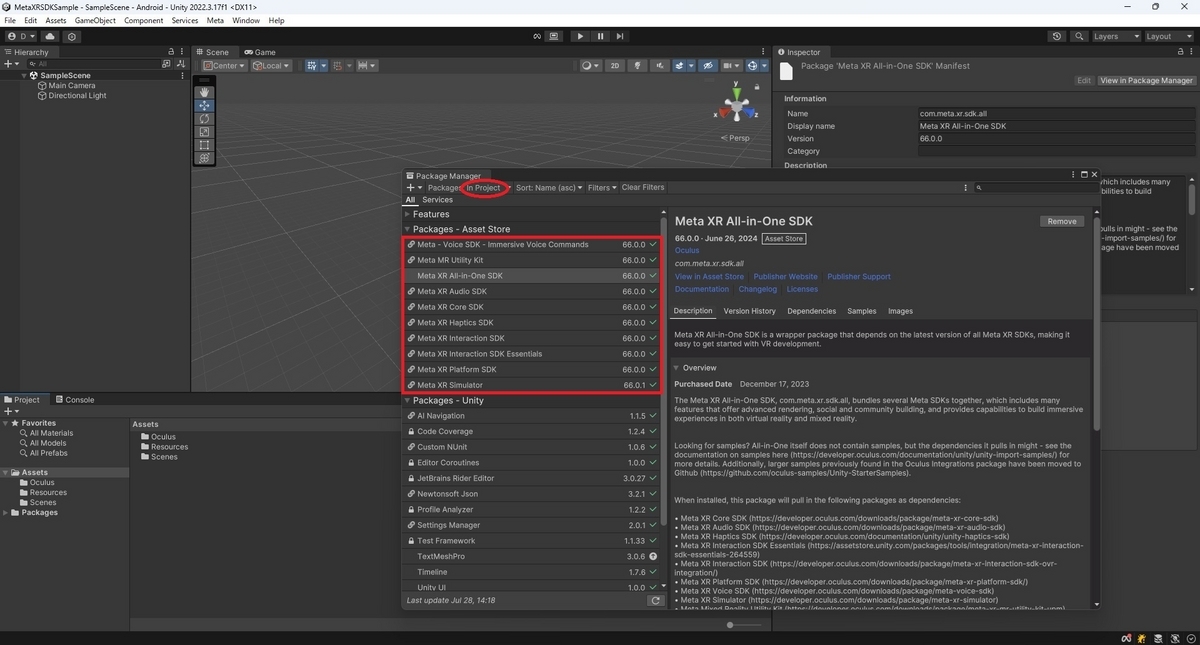Refresh package list in Package Manager

655,601
